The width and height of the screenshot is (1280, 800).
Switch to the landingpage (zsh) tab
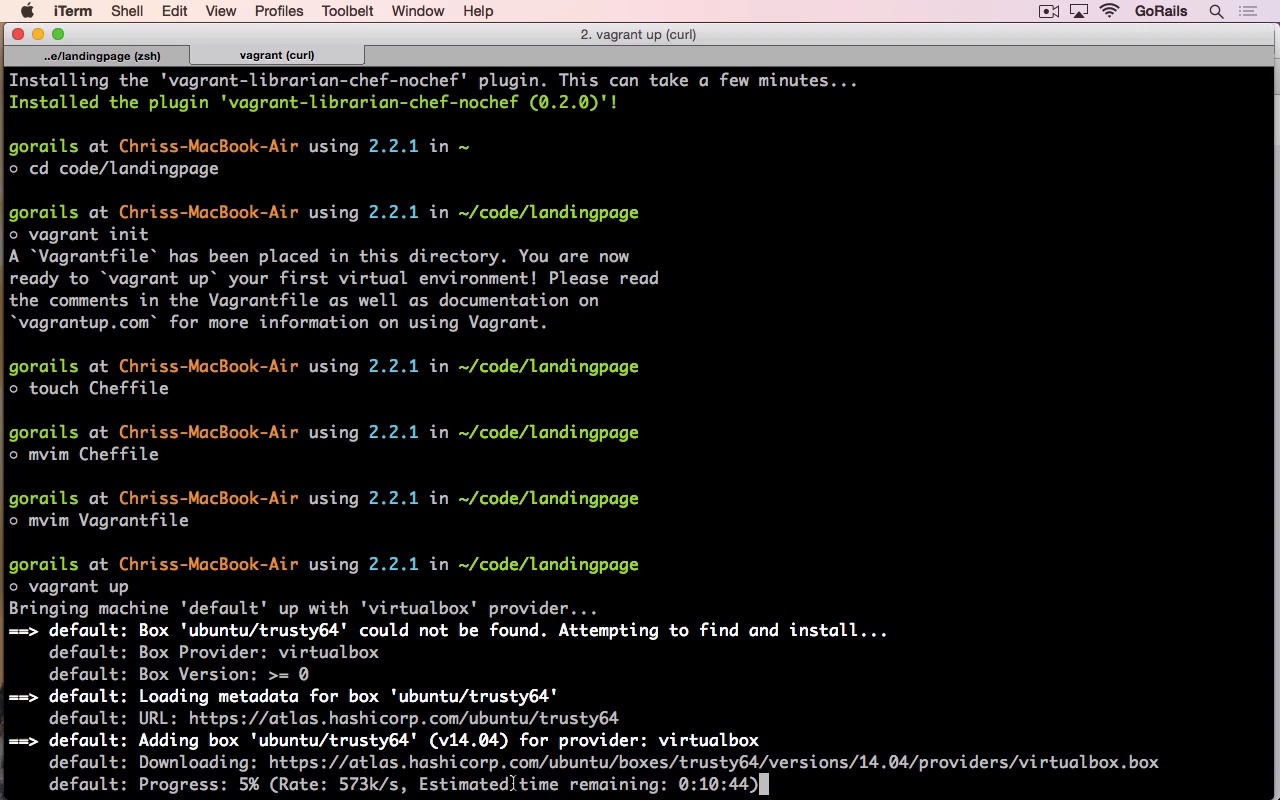click(95, 55)
